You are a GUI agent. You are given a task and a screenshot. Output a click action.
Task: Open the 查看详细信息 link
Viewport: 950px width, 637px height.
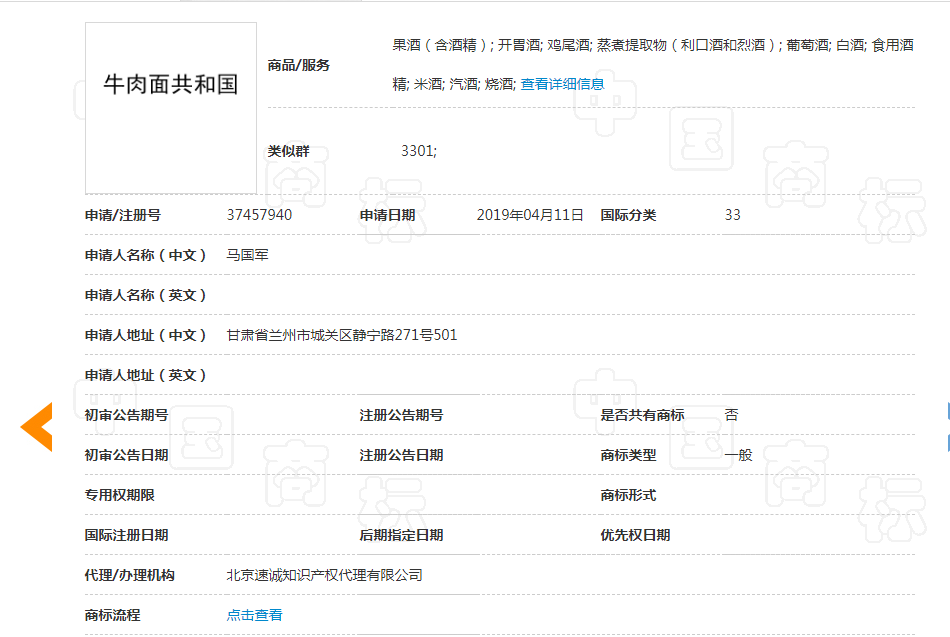coord(562,84)
